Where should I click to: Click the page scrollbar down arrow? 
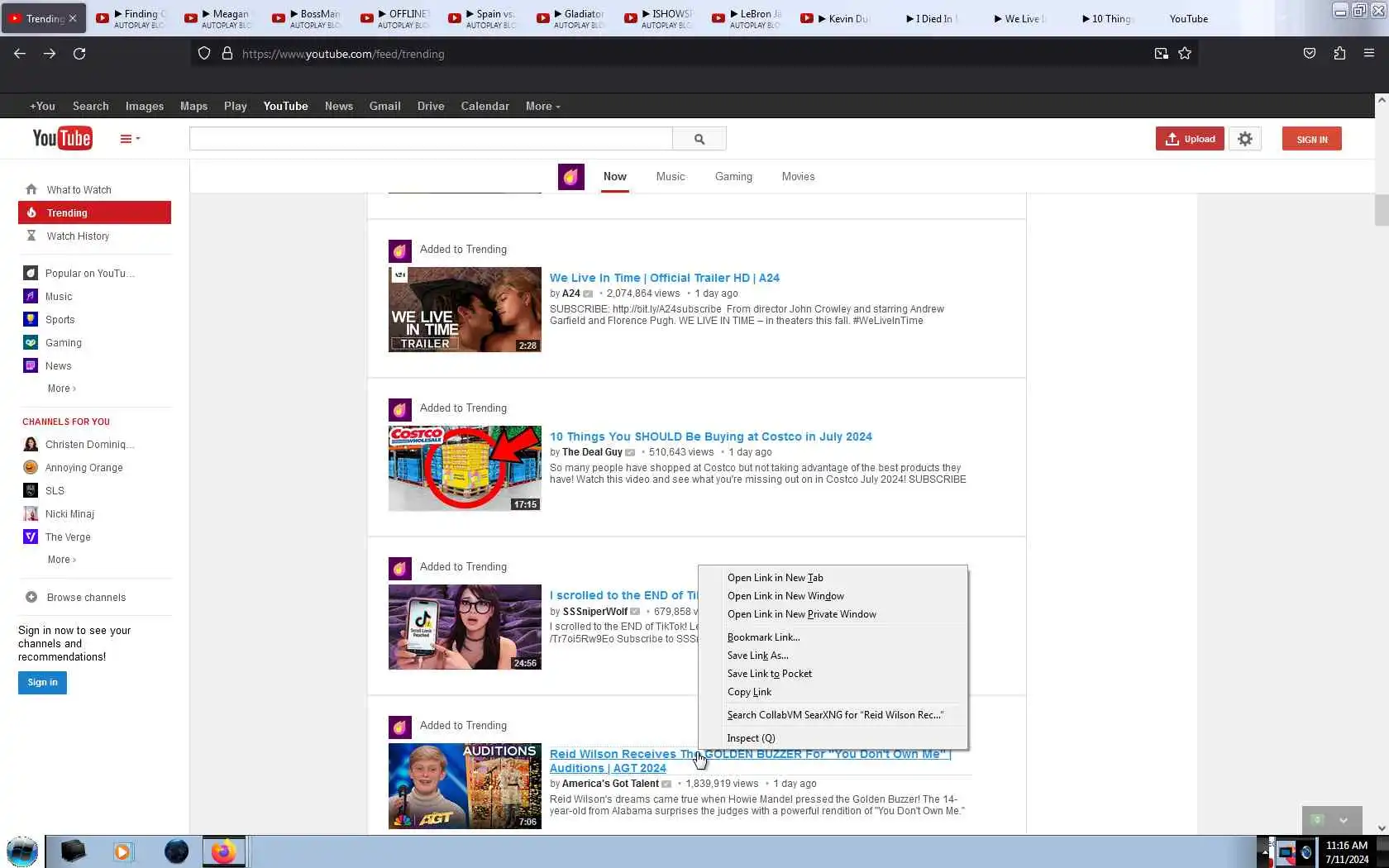pos(1382,827)
